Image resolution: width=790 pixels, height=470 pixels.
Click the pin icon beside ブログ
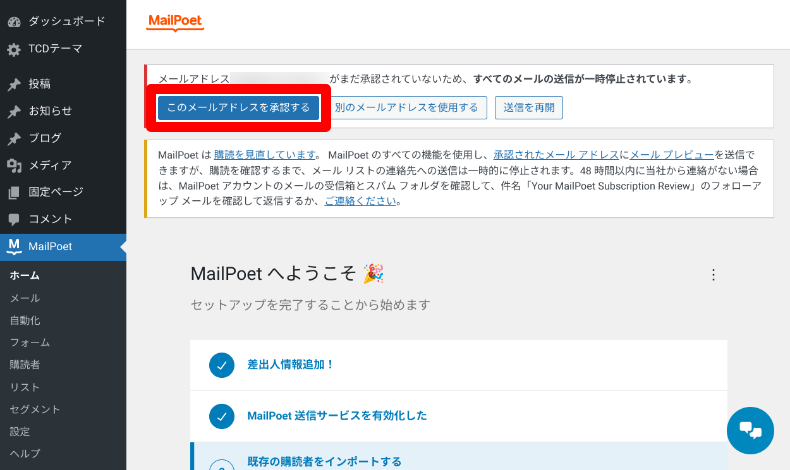(14, 139)
